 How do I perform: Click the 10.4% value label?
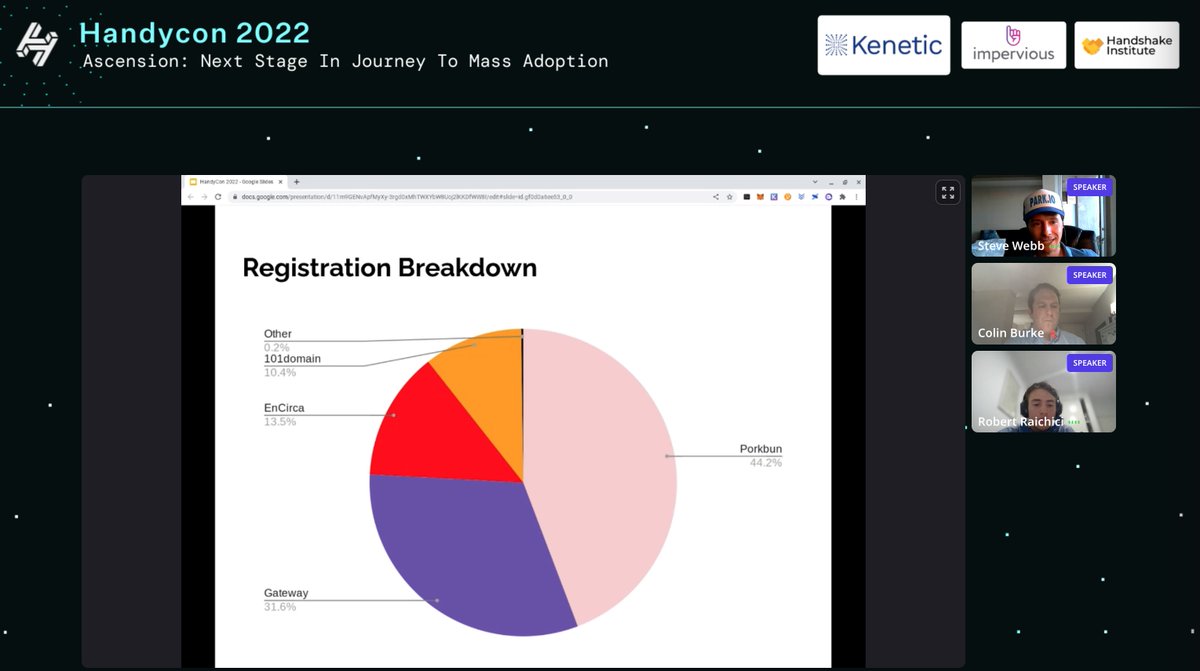pyautogui.click(x=280, y=372)
